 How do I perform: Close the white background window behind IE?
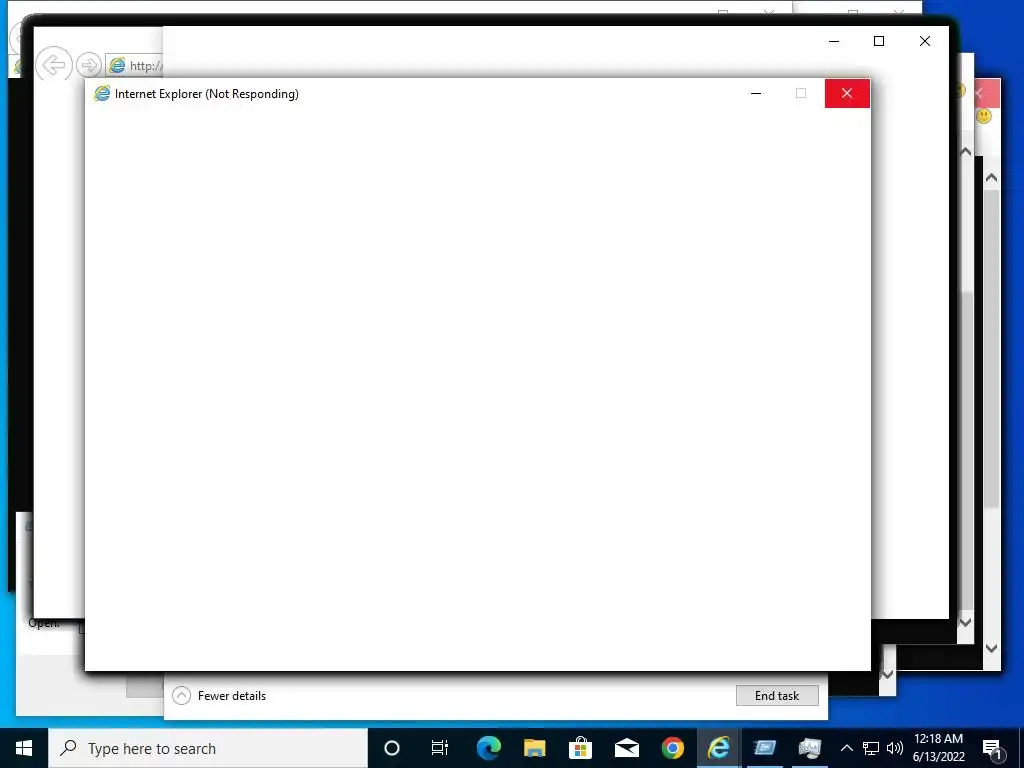click(x=925, y=41)
